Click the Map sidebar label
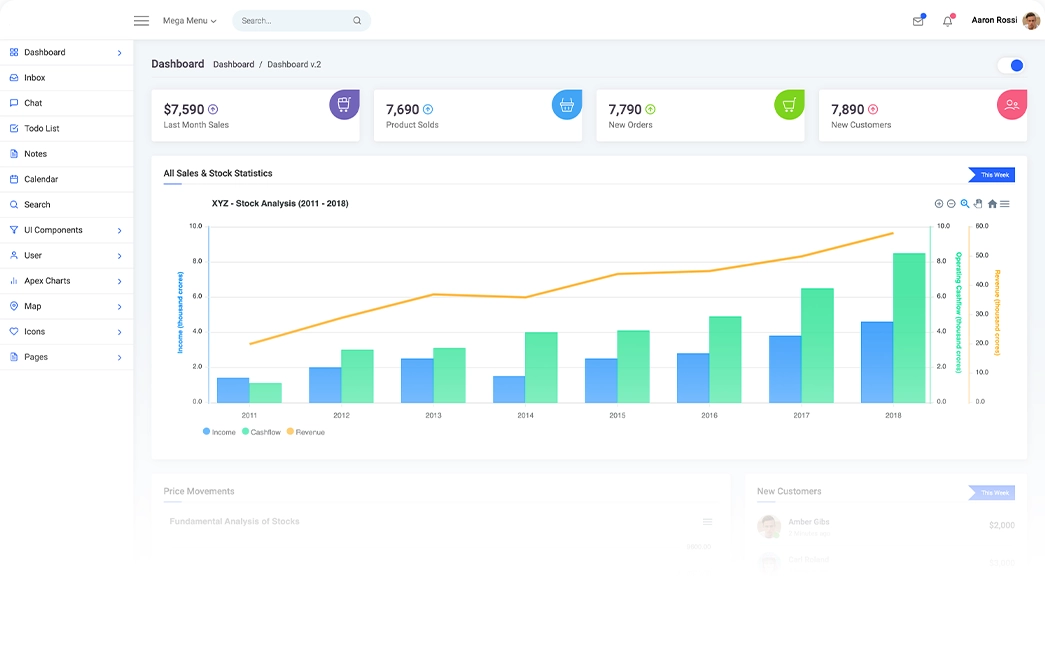 33,306
